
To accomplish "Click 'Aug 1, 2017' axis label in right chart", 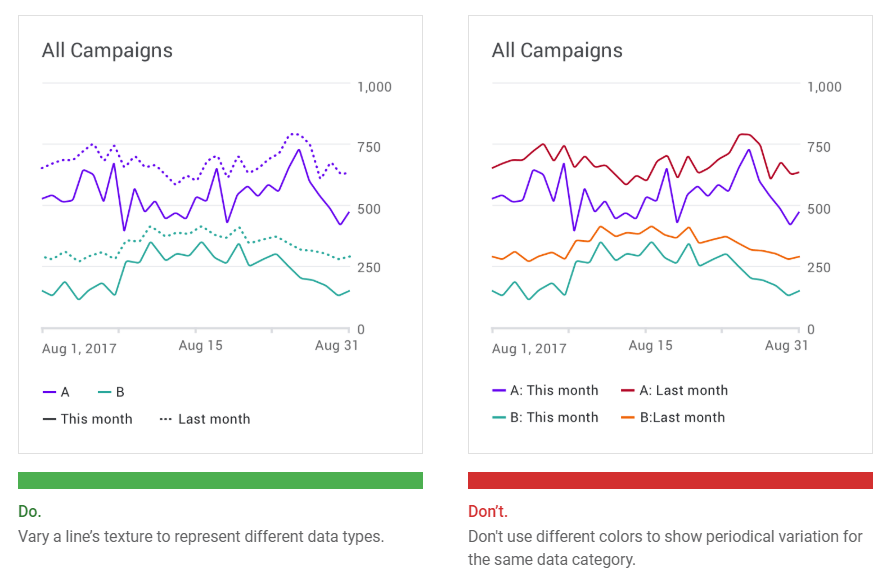I will (530, 347).
